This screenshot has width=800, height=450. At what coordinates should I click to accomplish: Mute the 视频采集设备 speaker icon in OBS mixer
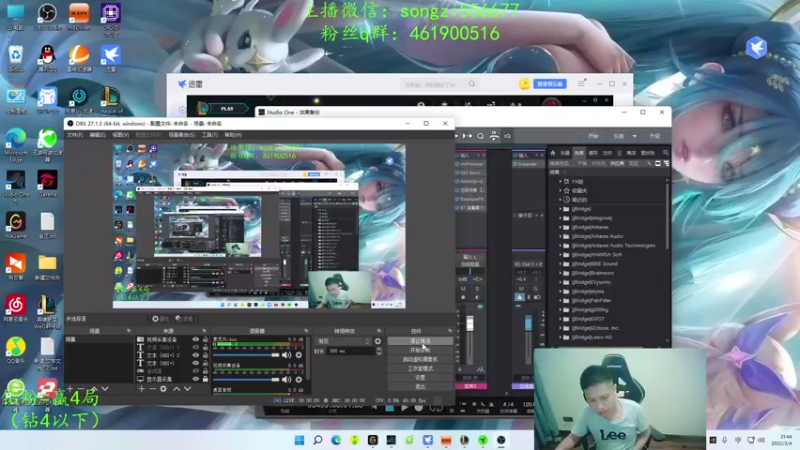click(287, 380)
